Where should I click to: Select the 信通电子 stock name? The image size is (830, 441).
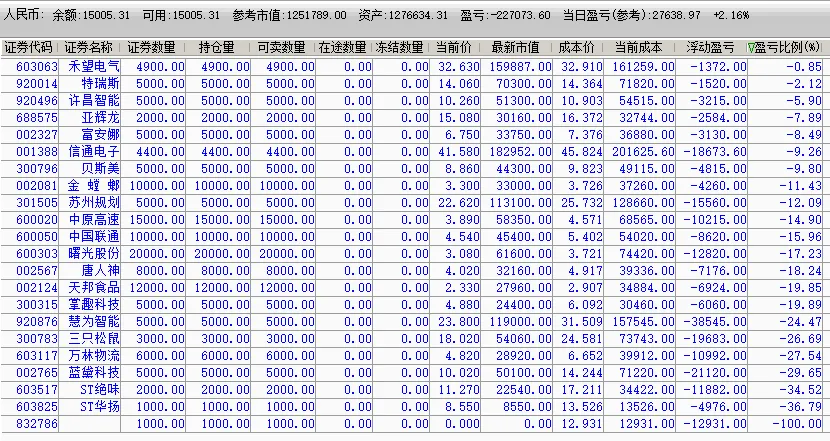(x=94, y=151)
